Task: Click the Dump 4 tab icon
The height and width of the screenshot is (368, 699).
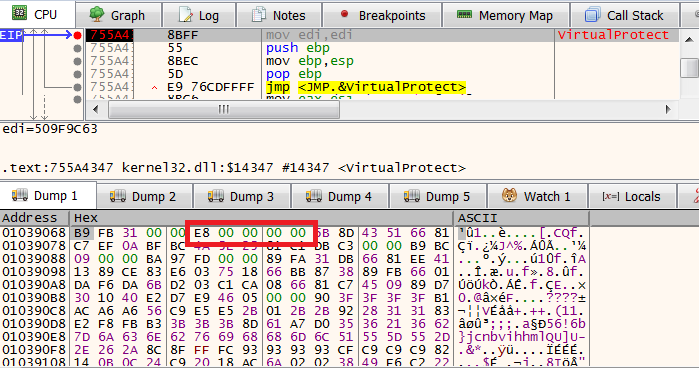Action: point(314,196)
